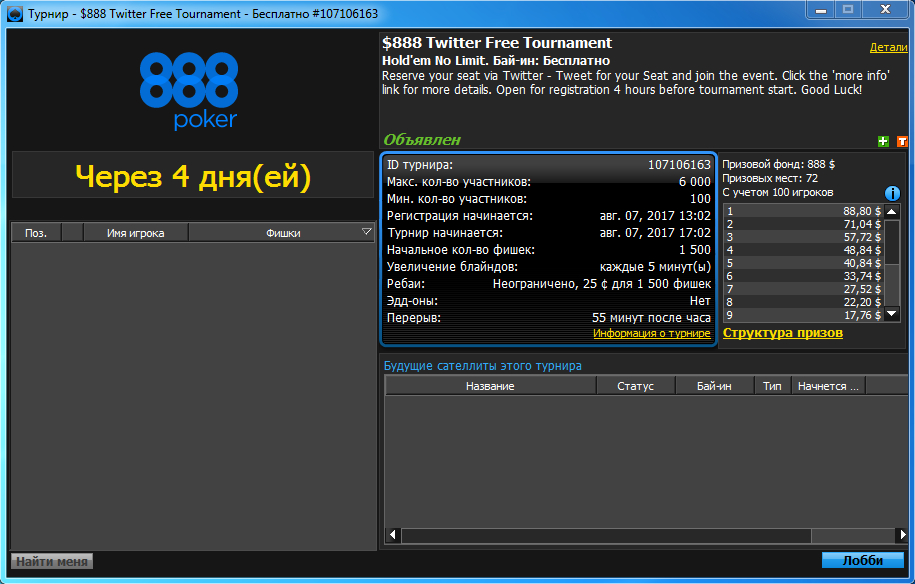The image size is (915, 584).
Task: Click the $888 Twitter Free Tournament heading
Action: point(497,43)
